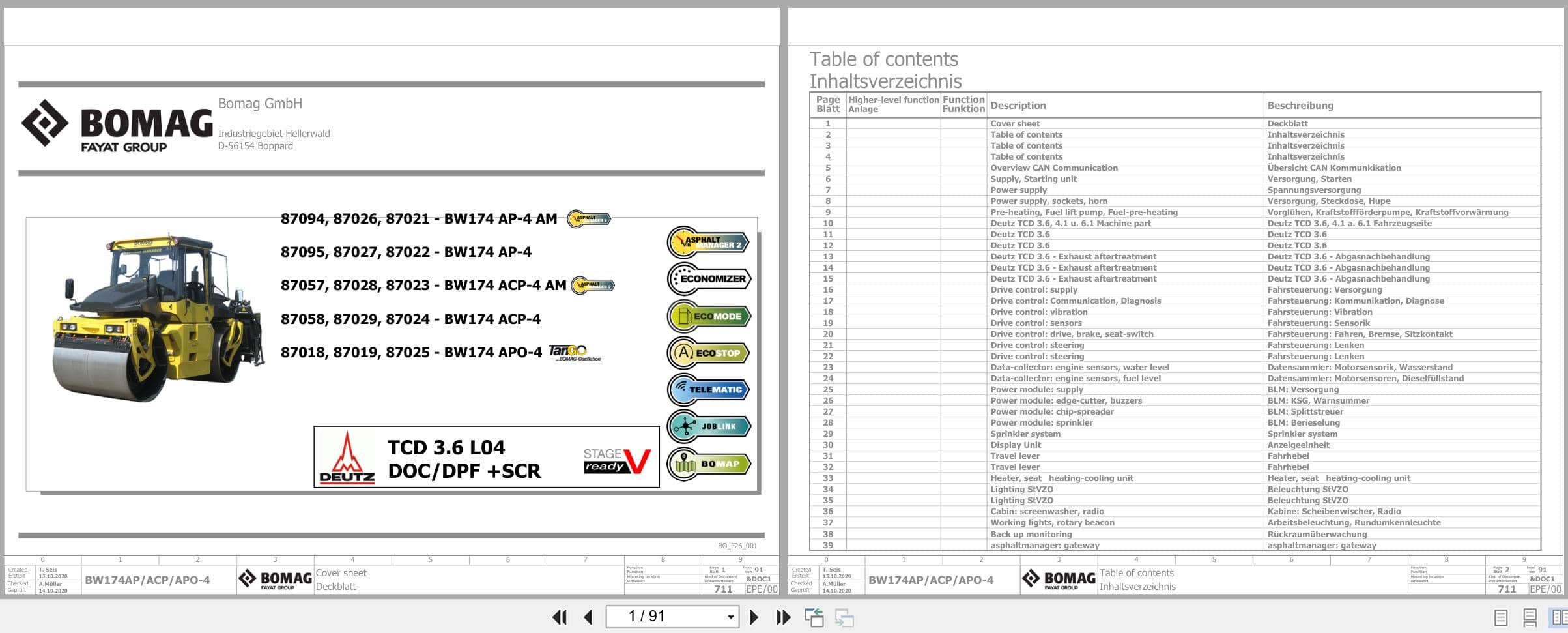The width and height of the screenshot is (1568, 633).
Task: Go back to the previous view
Action: tap(814, 616)
